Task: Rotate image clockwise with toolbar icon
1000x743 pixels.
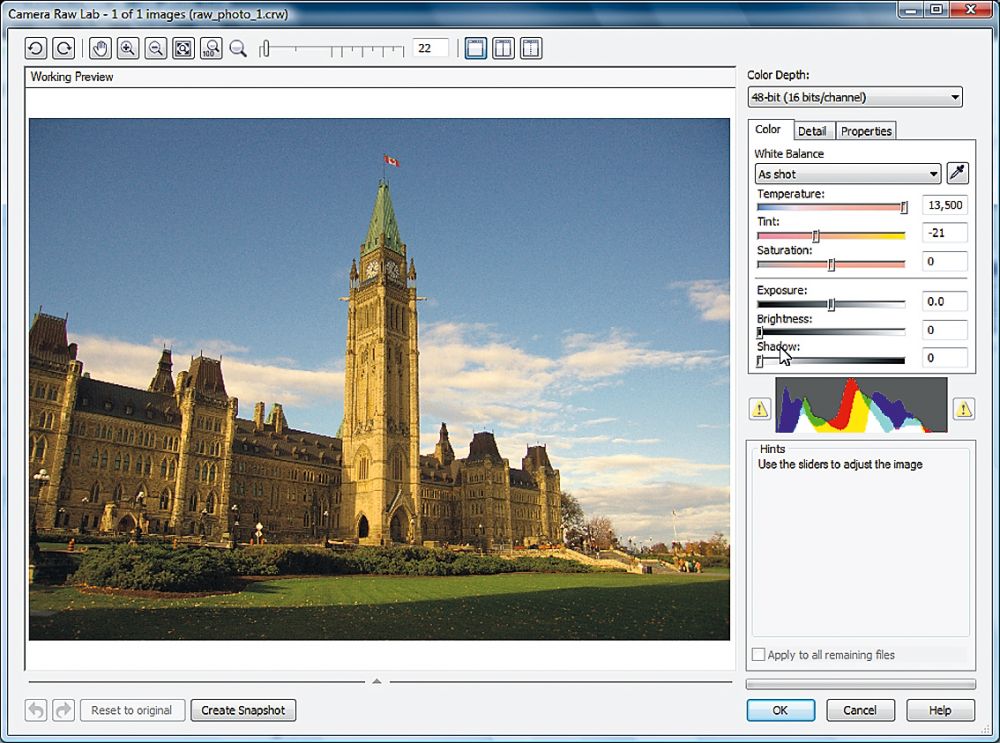Action: click(63, 48)
